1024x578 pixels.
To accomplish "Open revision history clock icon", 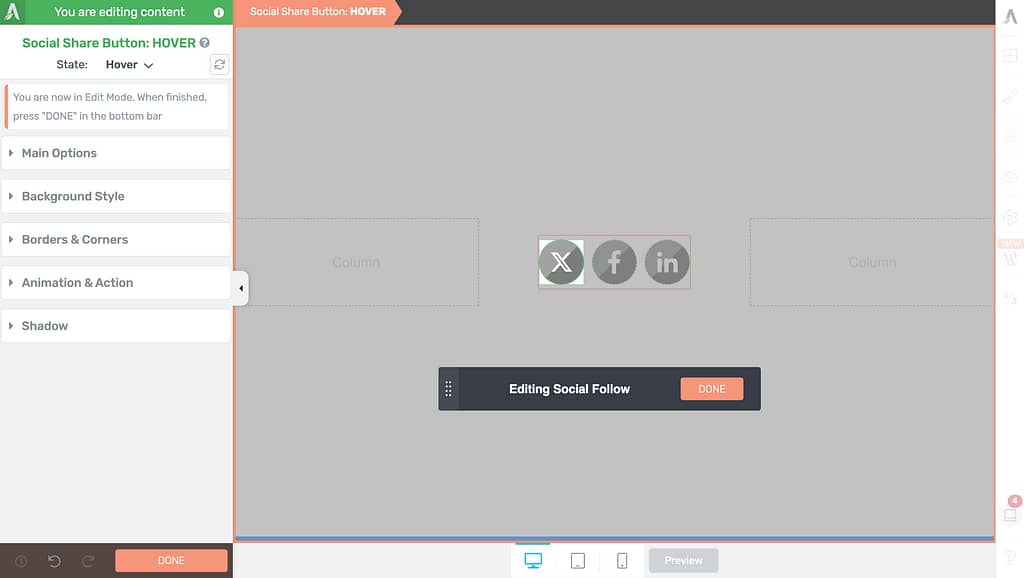I will [21, 561].
